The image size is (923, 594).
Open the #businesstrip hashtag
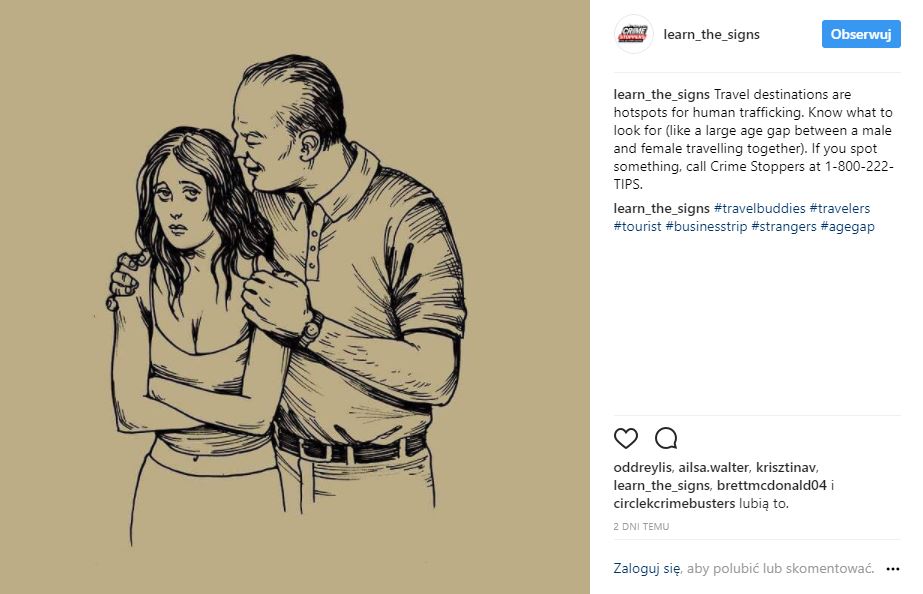(706, 226)
